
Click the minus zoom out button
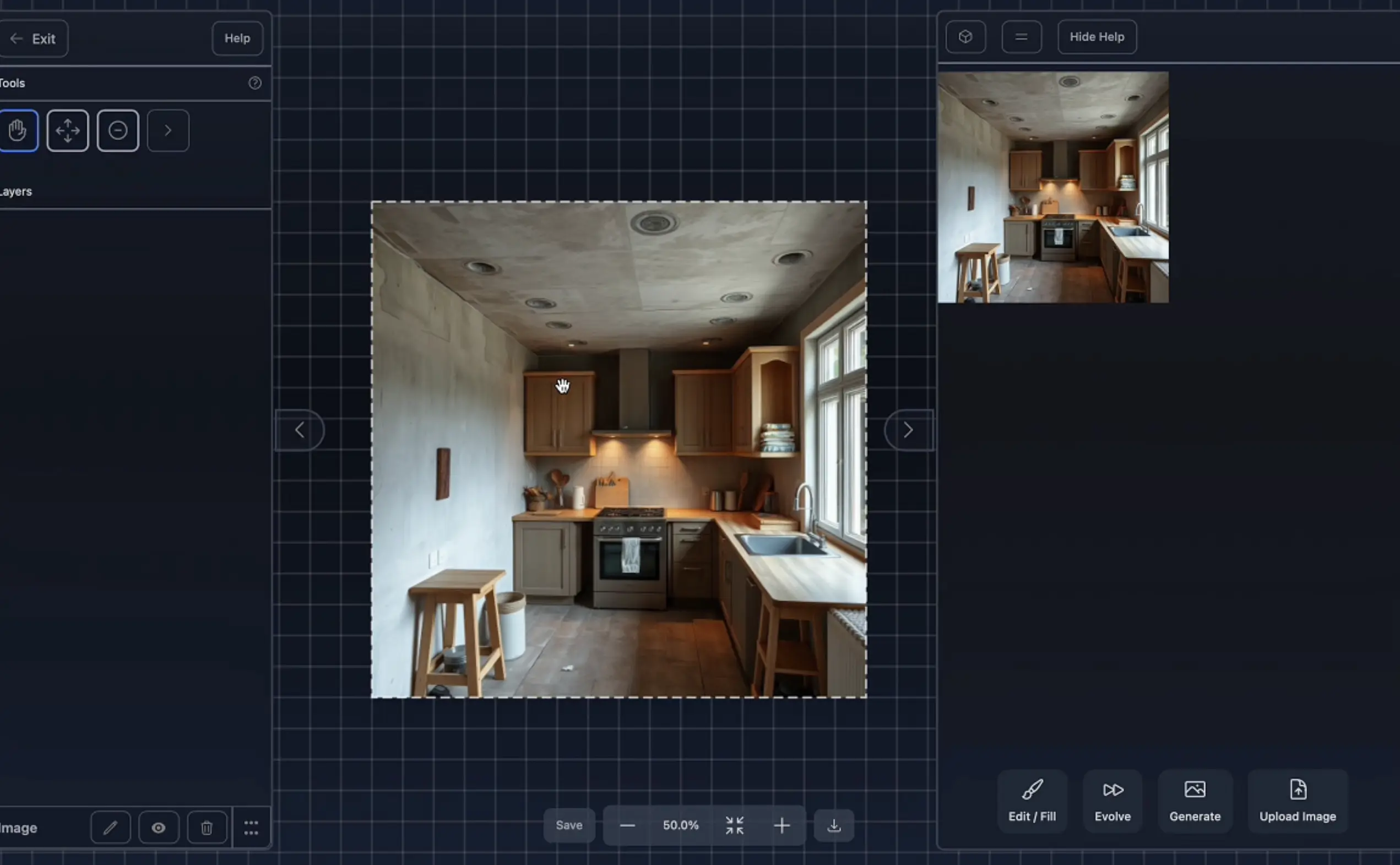tap(627, 825)
